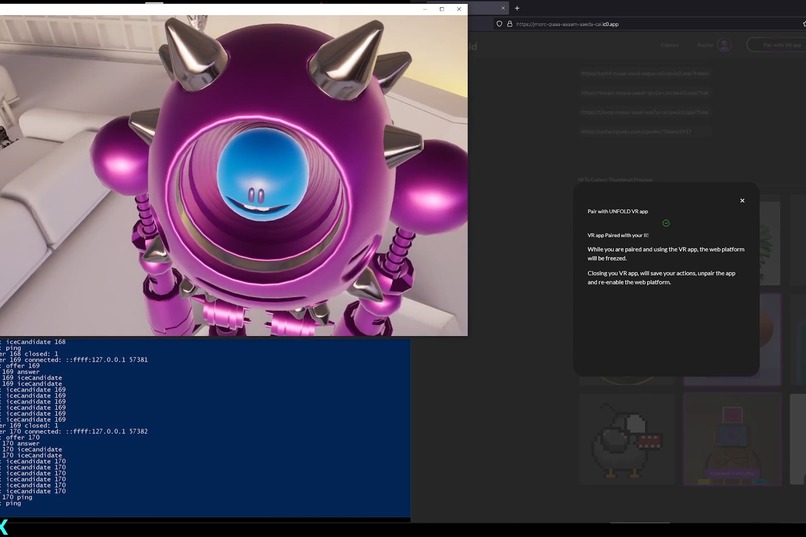Maximize the VR viewer window
This screenshot has height=537, width=806.
click(x=442, y=9)
